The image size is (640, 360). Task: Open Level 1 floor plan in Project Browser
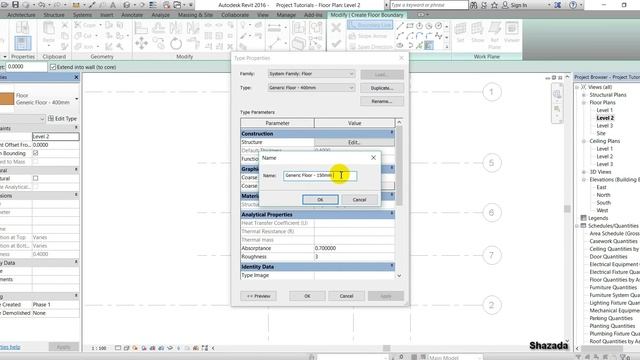(604, 110)
